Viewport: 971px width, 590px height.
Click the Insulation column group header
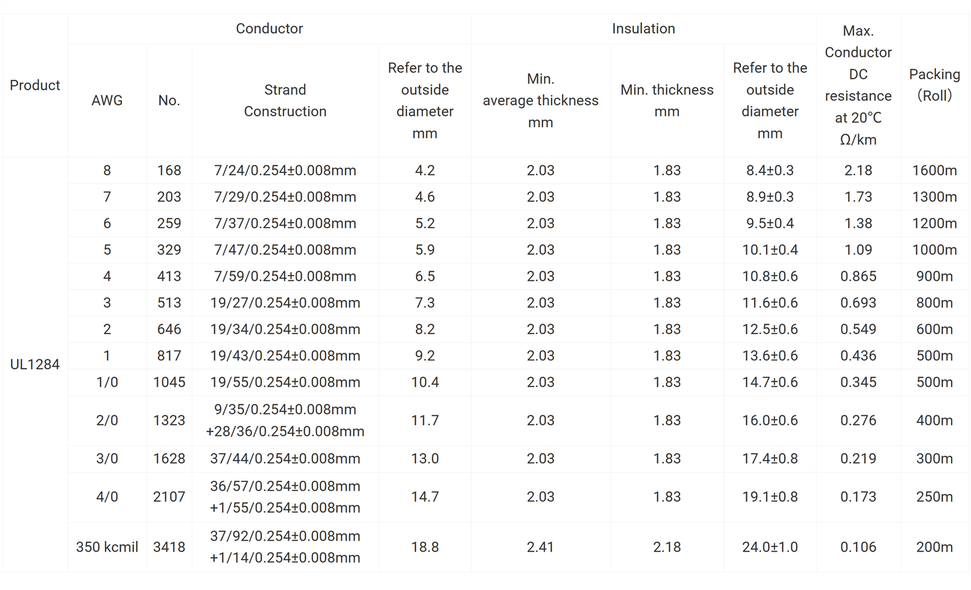coord(643,29)
